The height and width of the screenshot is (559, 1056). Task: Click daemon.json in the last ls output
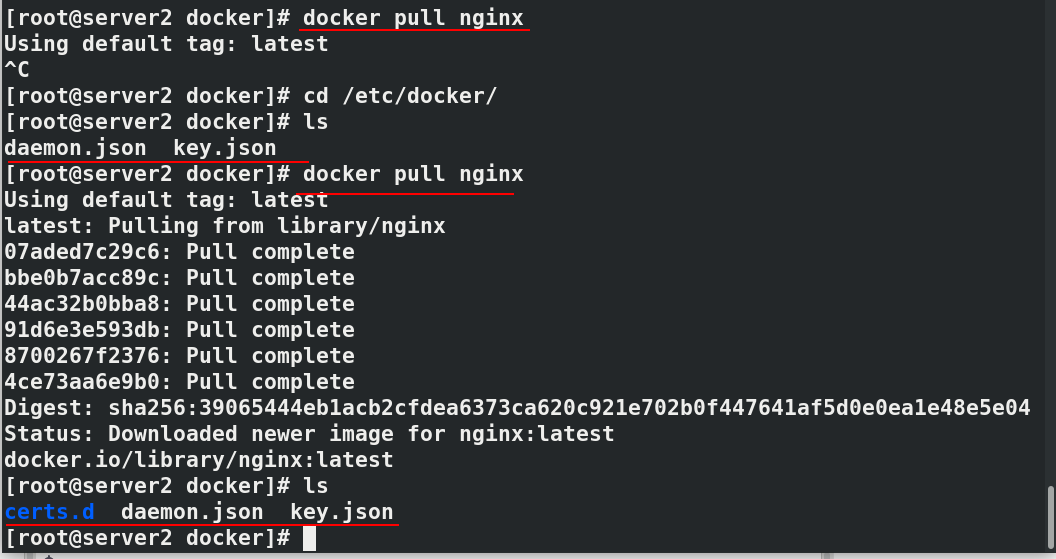(x=192, y=512)
